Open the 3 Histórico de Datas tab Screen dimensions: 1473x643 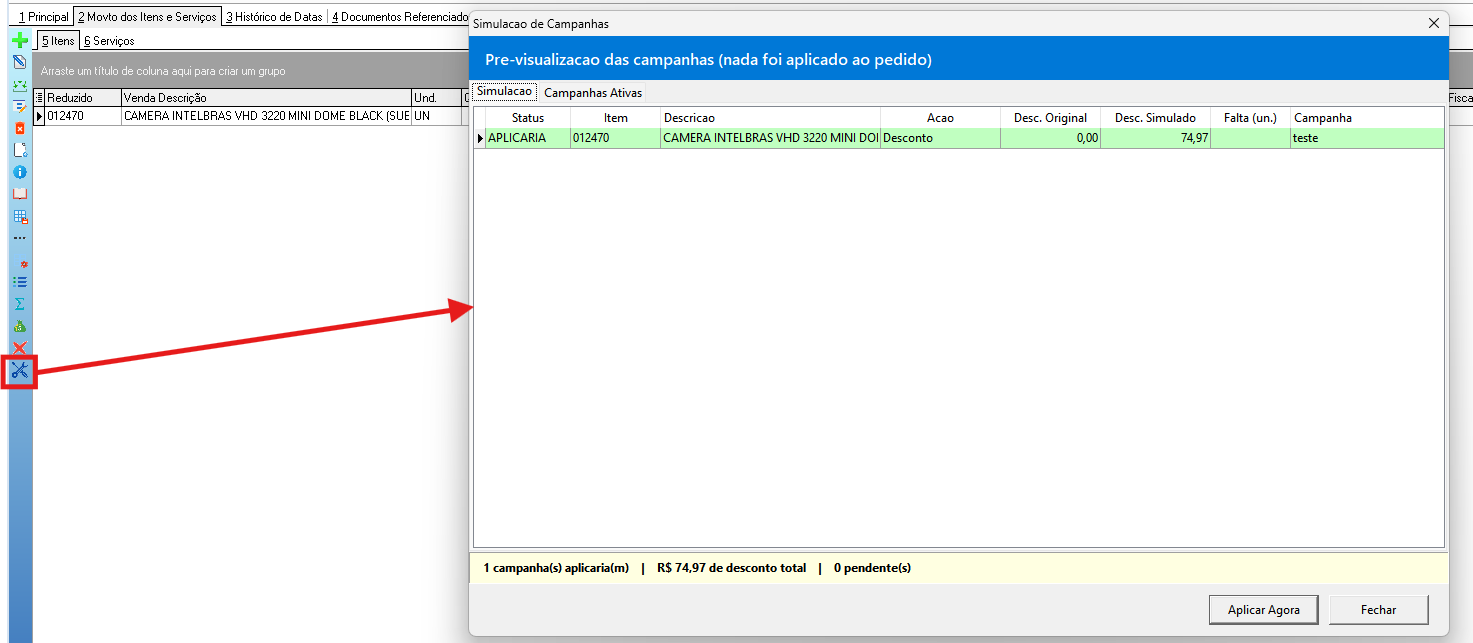pos(274,17)
